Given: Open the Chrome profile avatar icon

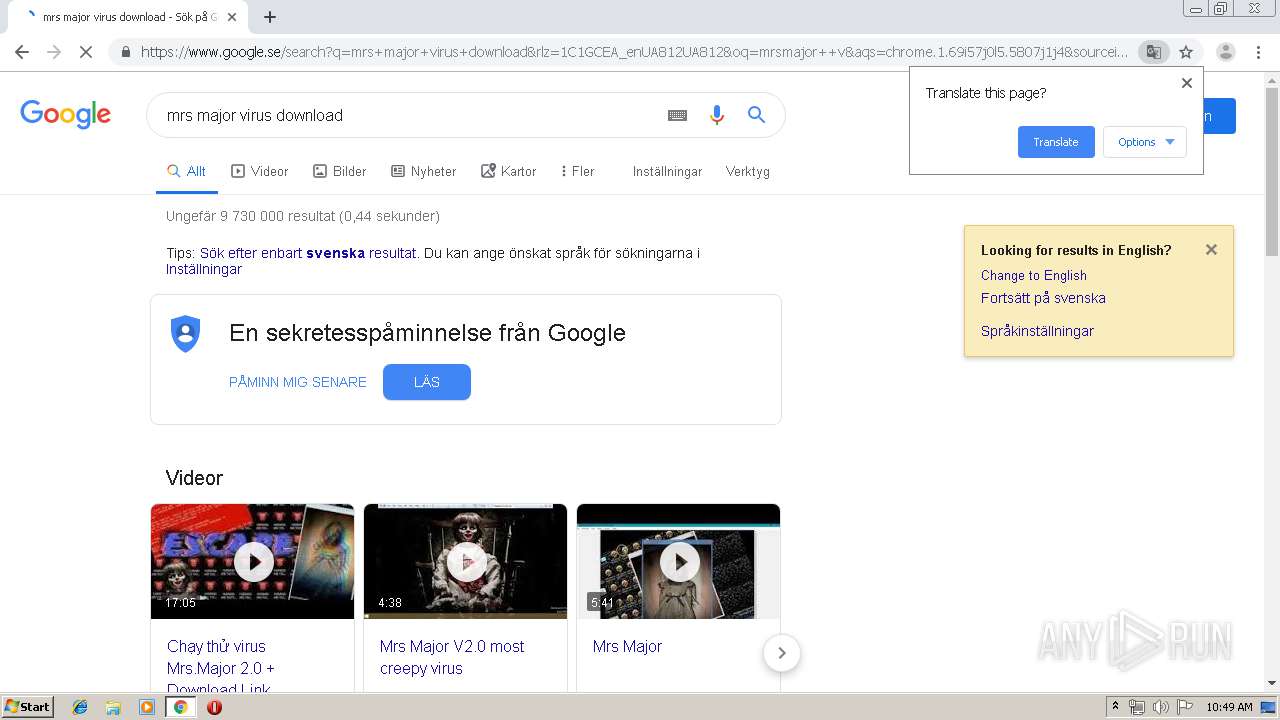Looking at the screenshot, I should 1226,52.
